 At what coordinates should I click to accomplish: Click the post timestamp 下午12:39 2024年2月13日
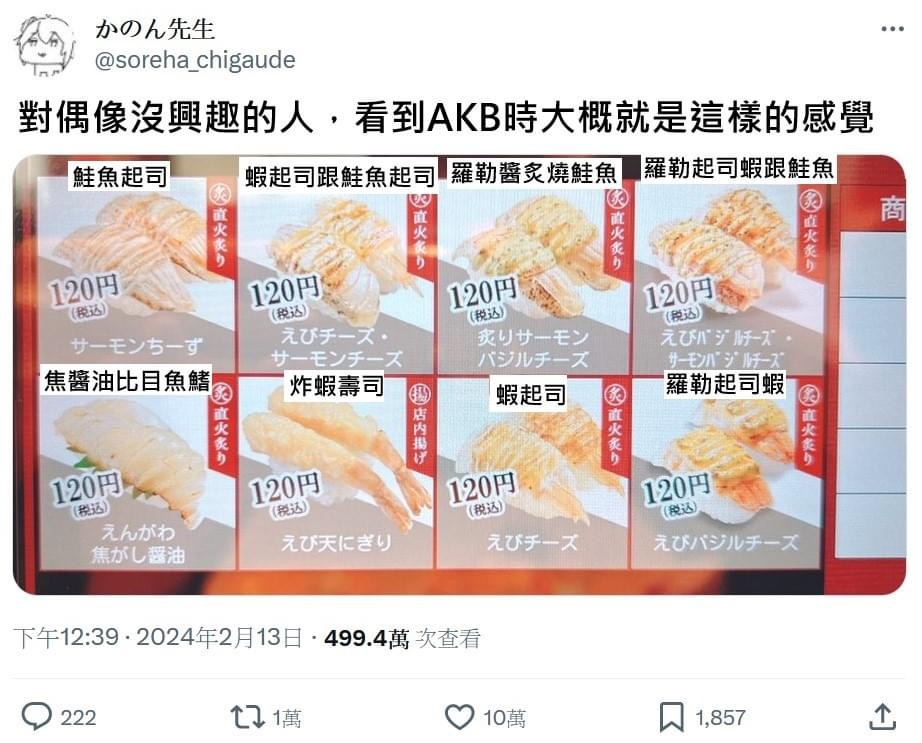158,638
